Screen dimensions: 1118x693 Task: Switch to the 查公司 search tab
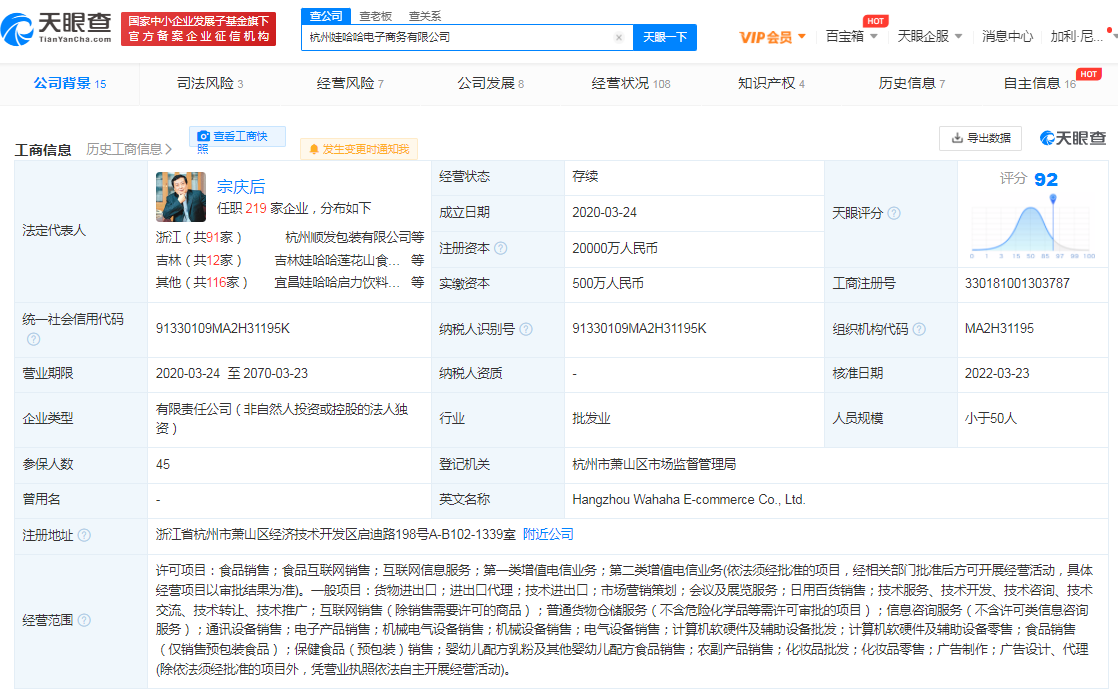tap(327, 16)
